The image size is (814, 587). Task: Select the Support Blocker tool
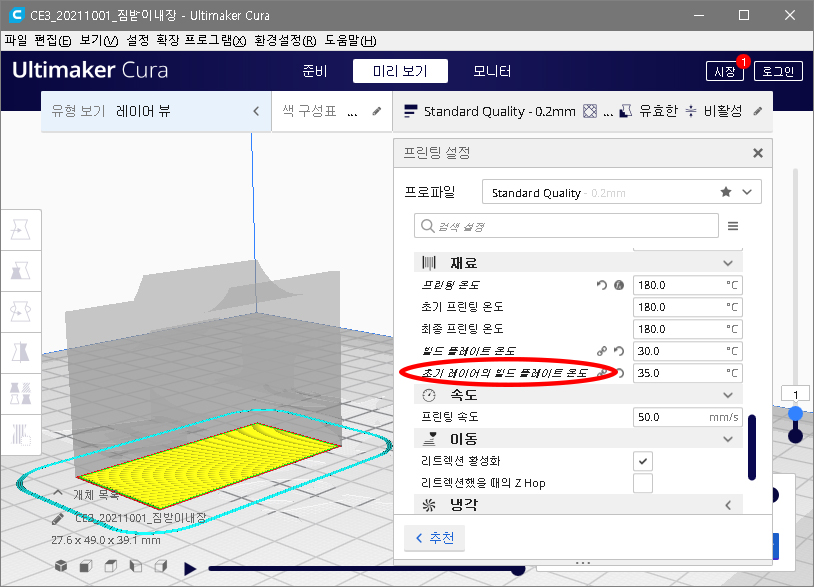coord(21,434)
